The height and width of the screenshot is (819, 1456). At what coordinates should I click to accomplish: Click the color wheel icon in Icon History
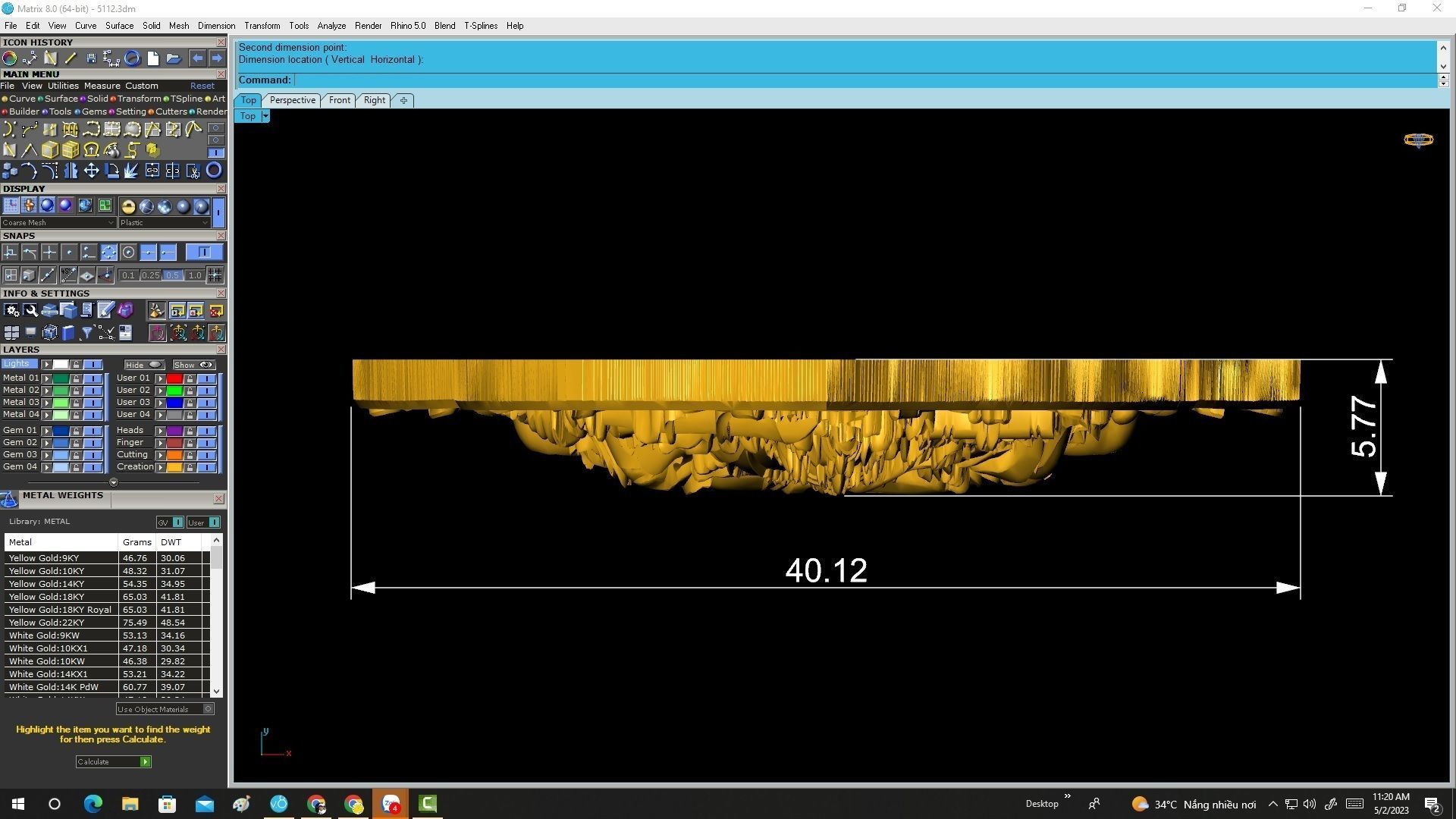pos(10,58)
